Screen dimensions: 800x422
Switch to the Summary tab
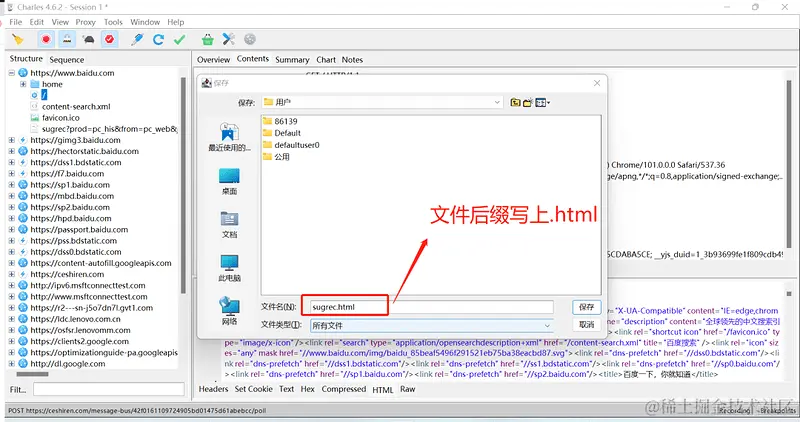292,60
